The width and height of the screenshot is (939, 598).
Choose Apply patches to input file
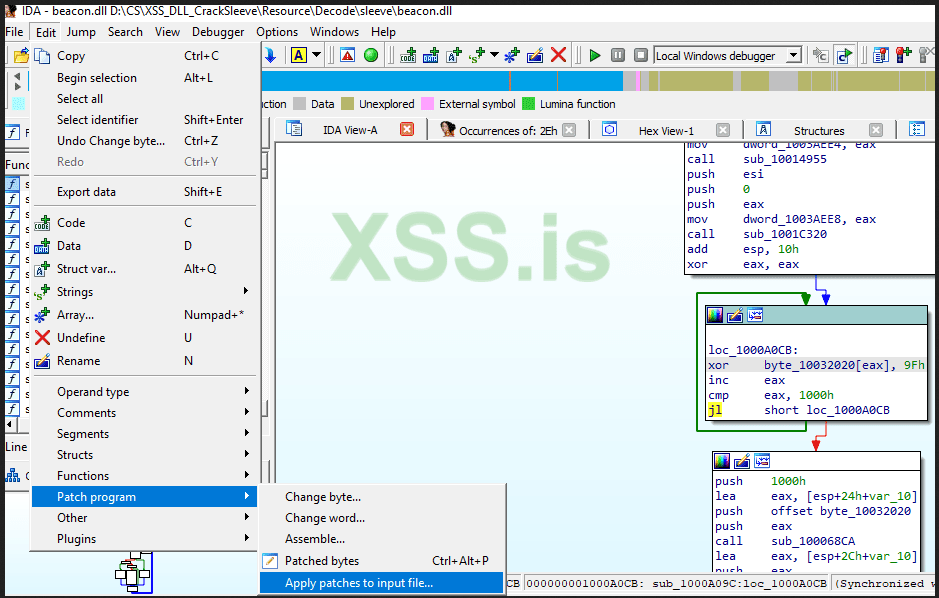pos(381,582)
